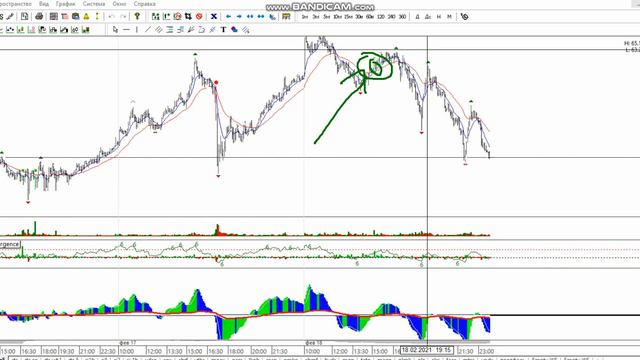Switch chart to 30m timeframe
Screen dimensions: 640x360
[x=359, y=17]
